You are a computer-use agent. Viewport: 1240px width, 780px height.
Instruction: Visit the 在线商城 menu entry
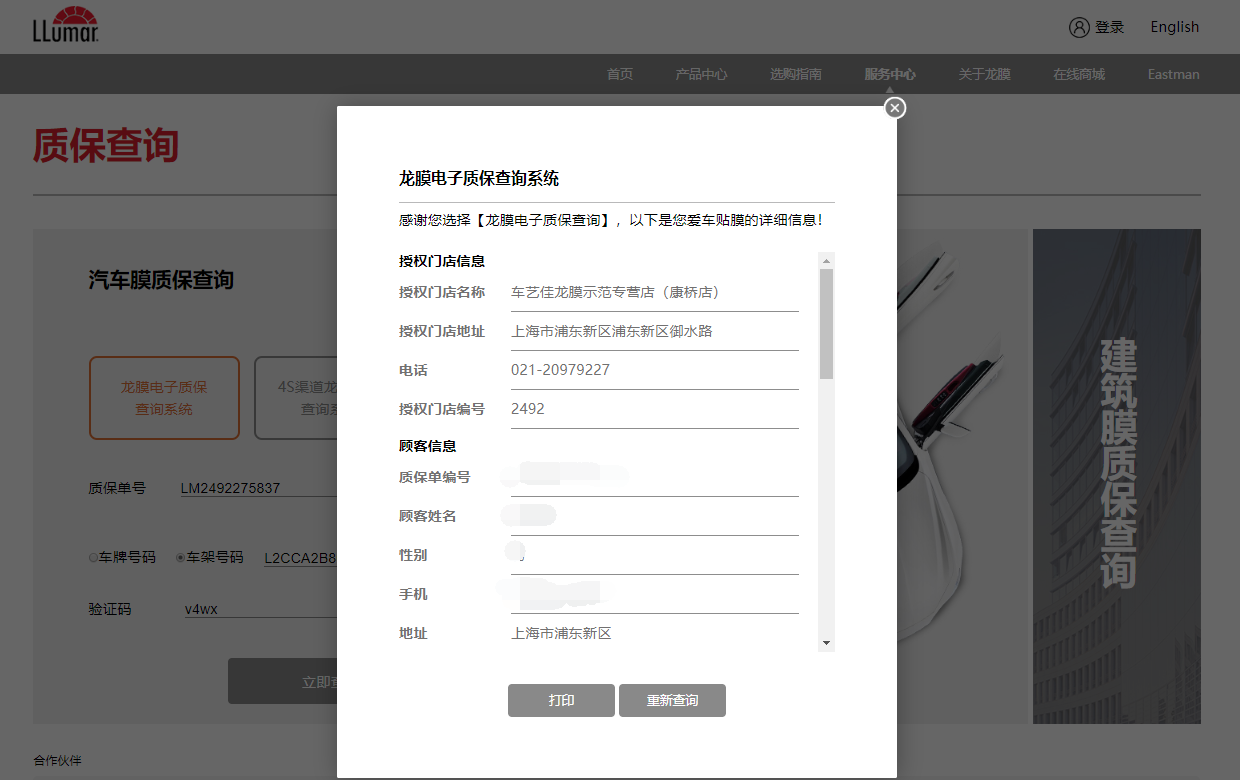coord(1078,73)
